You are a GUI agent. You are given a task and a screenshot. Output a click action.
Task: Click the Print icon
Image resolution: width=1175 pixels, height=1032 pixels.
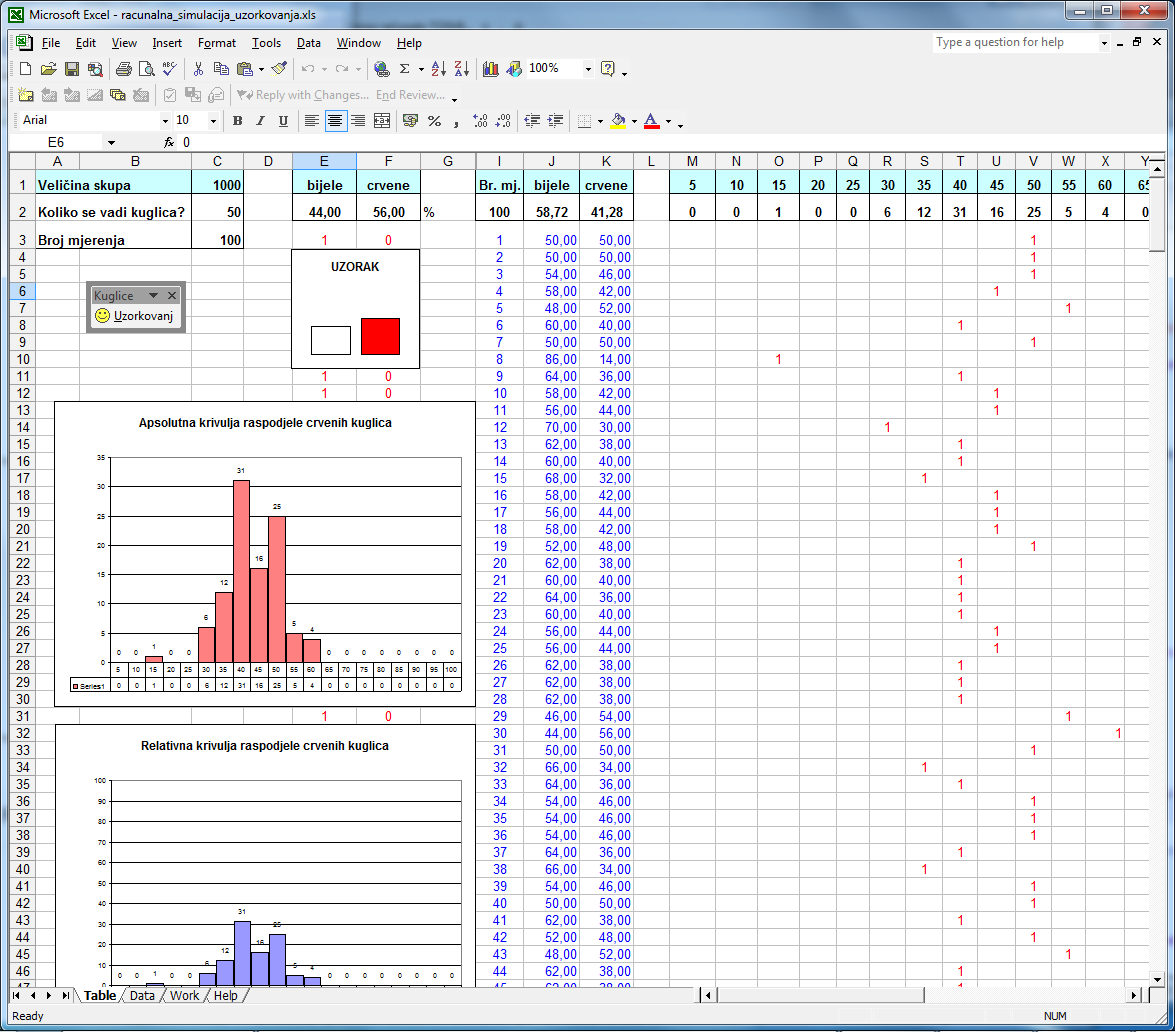(x=124, y=69)
